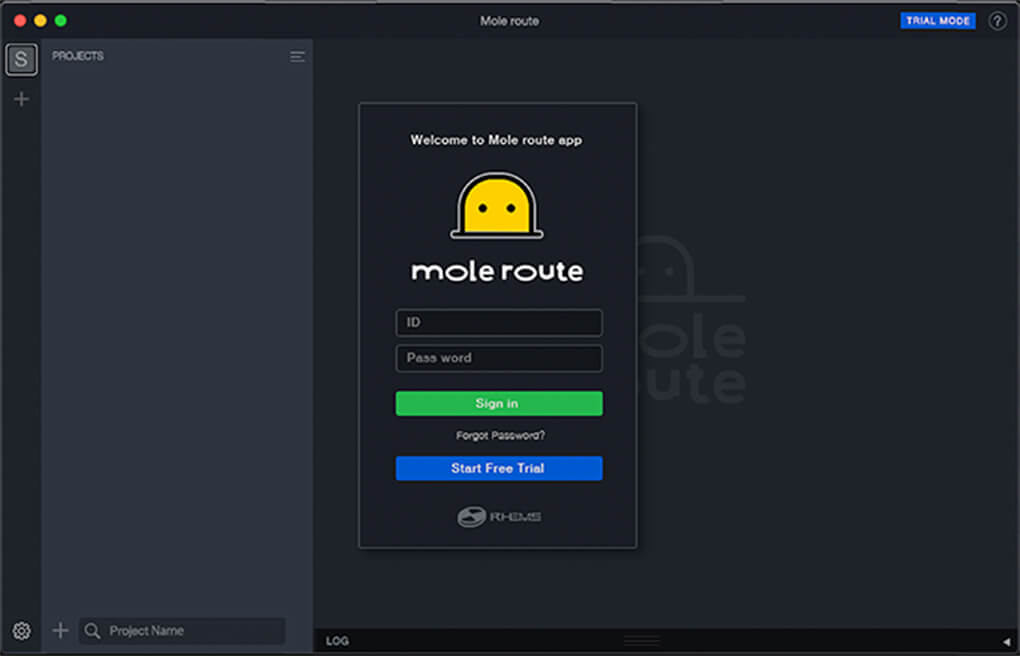Expand the LOG panel with the arrow
This screenshot has width=1020, height=656.
pos(1006,641)
